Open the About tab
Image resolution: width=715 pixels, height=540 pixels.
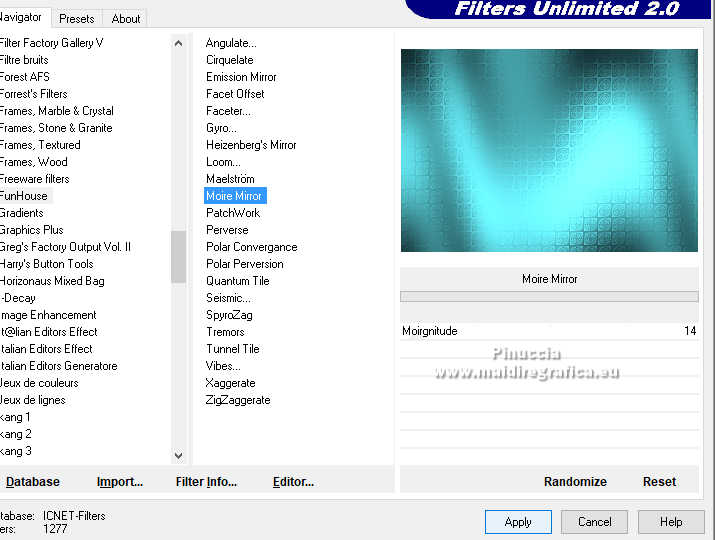point(126,19)
